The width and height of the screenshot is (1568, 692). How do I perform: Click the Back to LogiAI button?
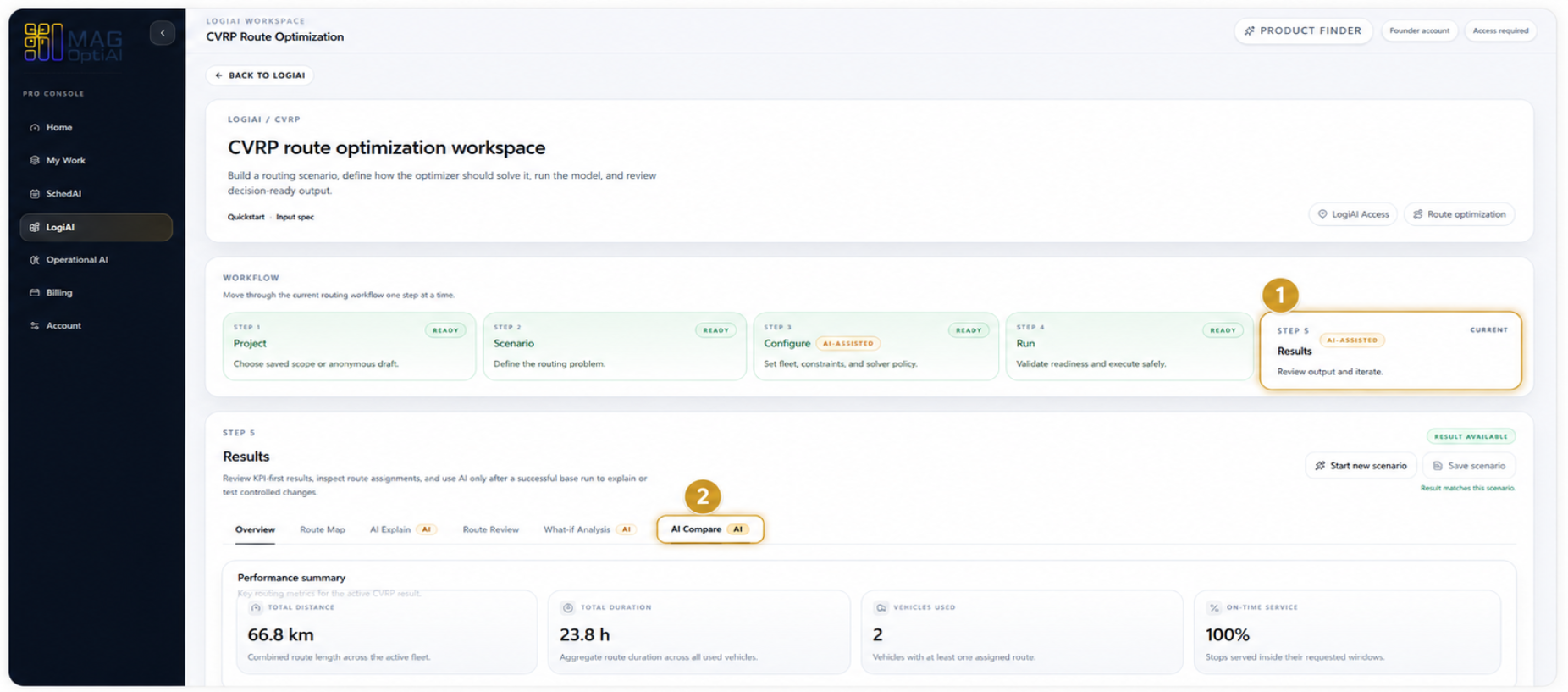pyautogui.click(x=260, y=75)
